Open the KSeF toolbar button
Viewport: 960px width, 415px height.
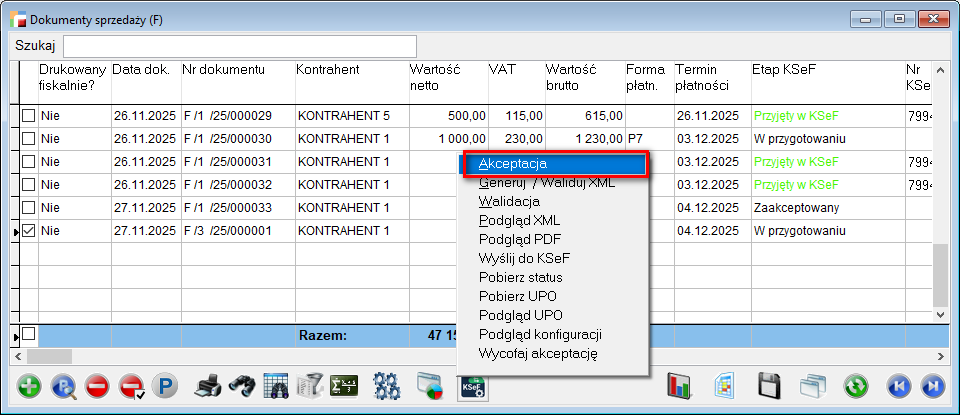point(472,386)
